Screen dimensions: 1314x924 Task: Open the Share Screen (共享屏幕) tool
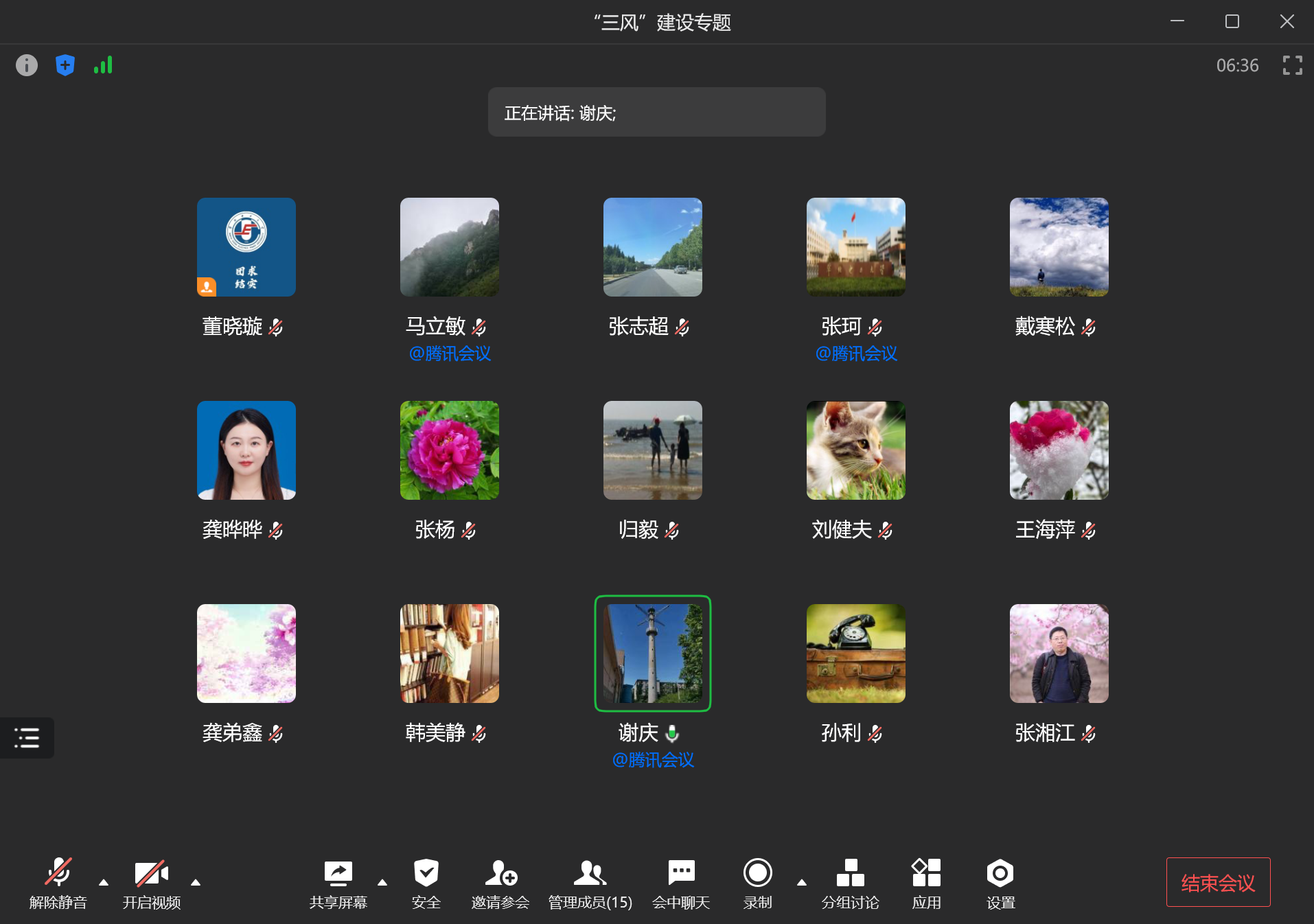[338, 883]
